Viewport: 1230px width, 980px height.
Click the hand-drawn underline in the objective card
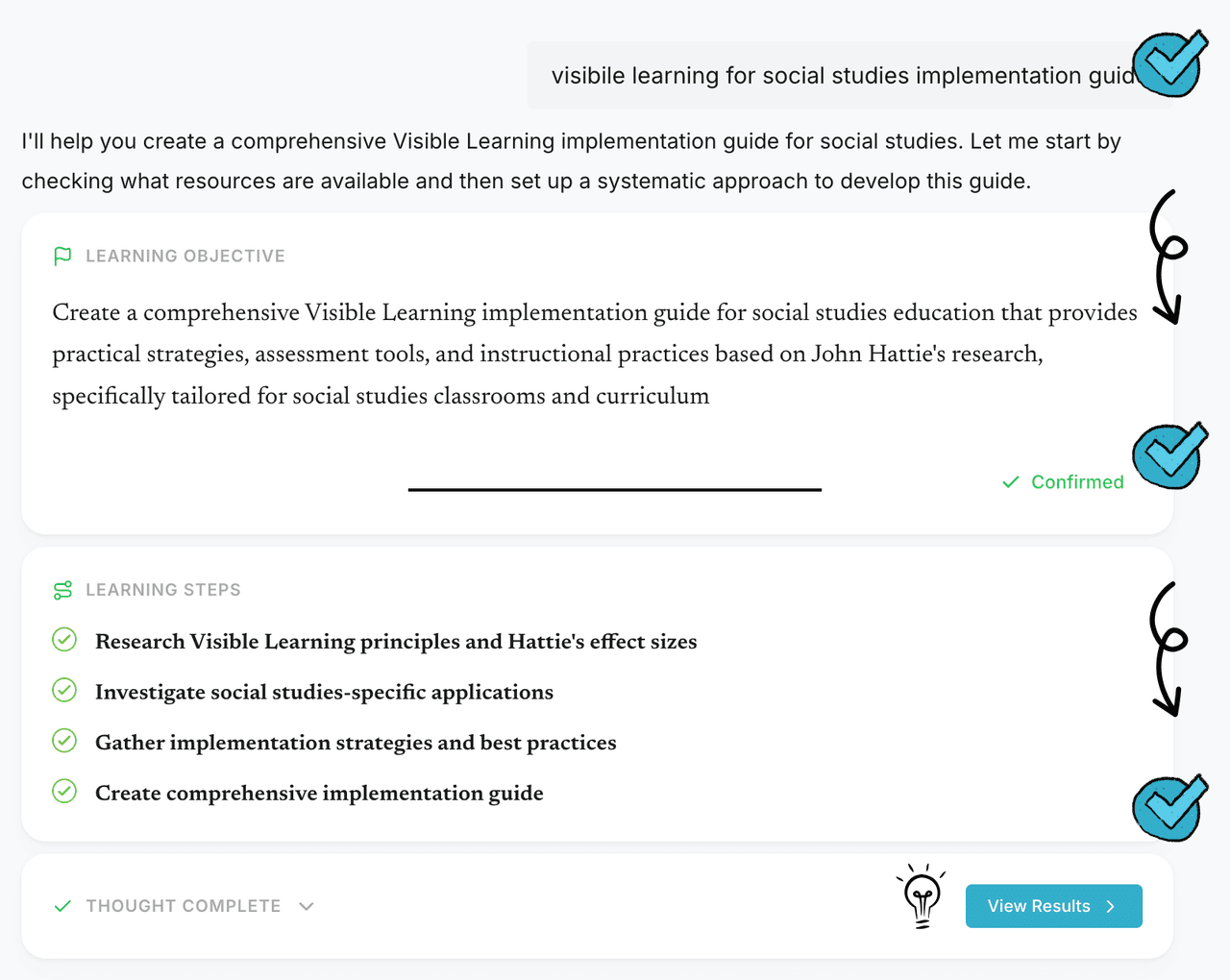pyautogui.click(x=615, y=490)
